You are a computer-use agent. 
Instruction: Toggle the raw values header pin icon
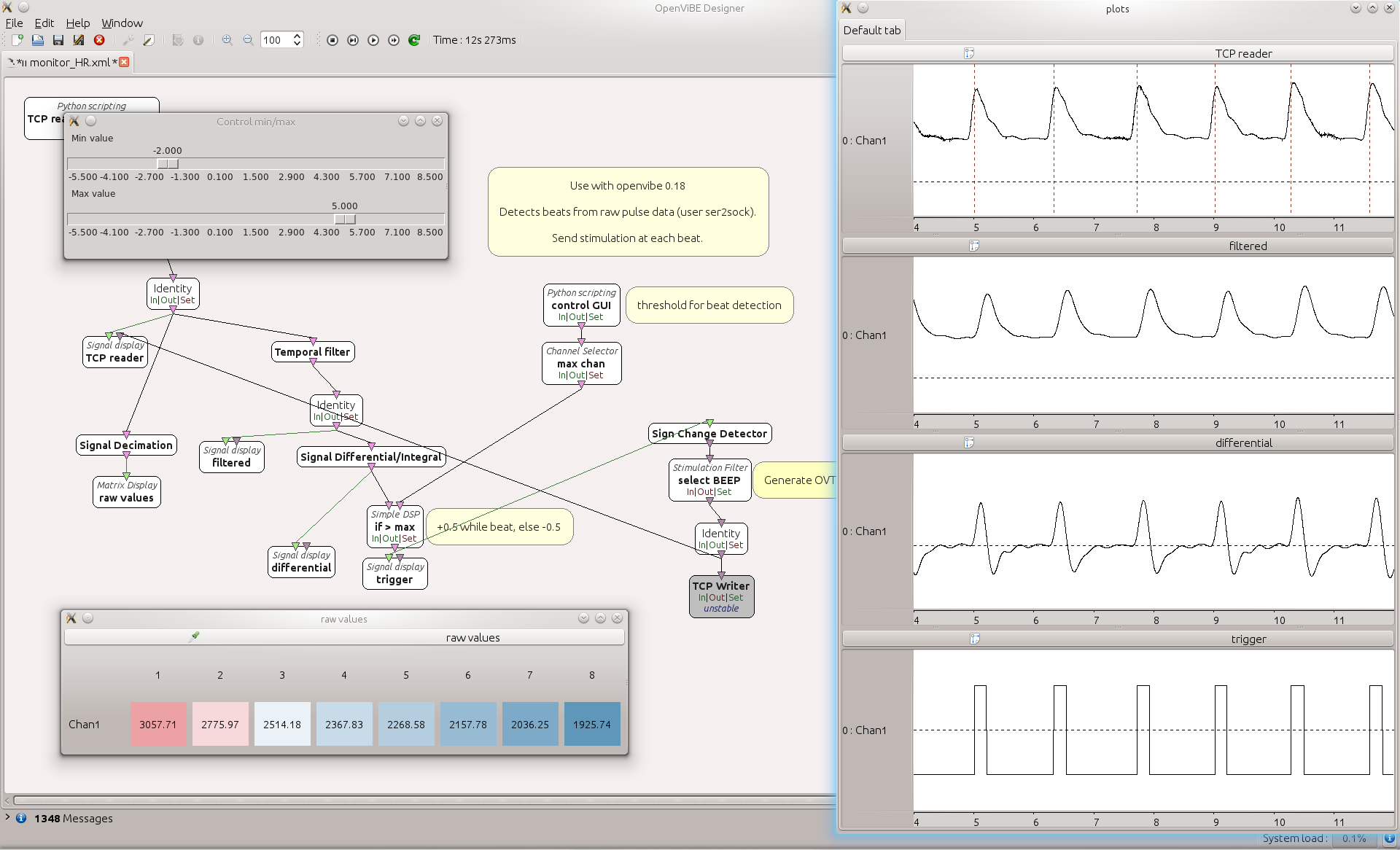[195, 637]
